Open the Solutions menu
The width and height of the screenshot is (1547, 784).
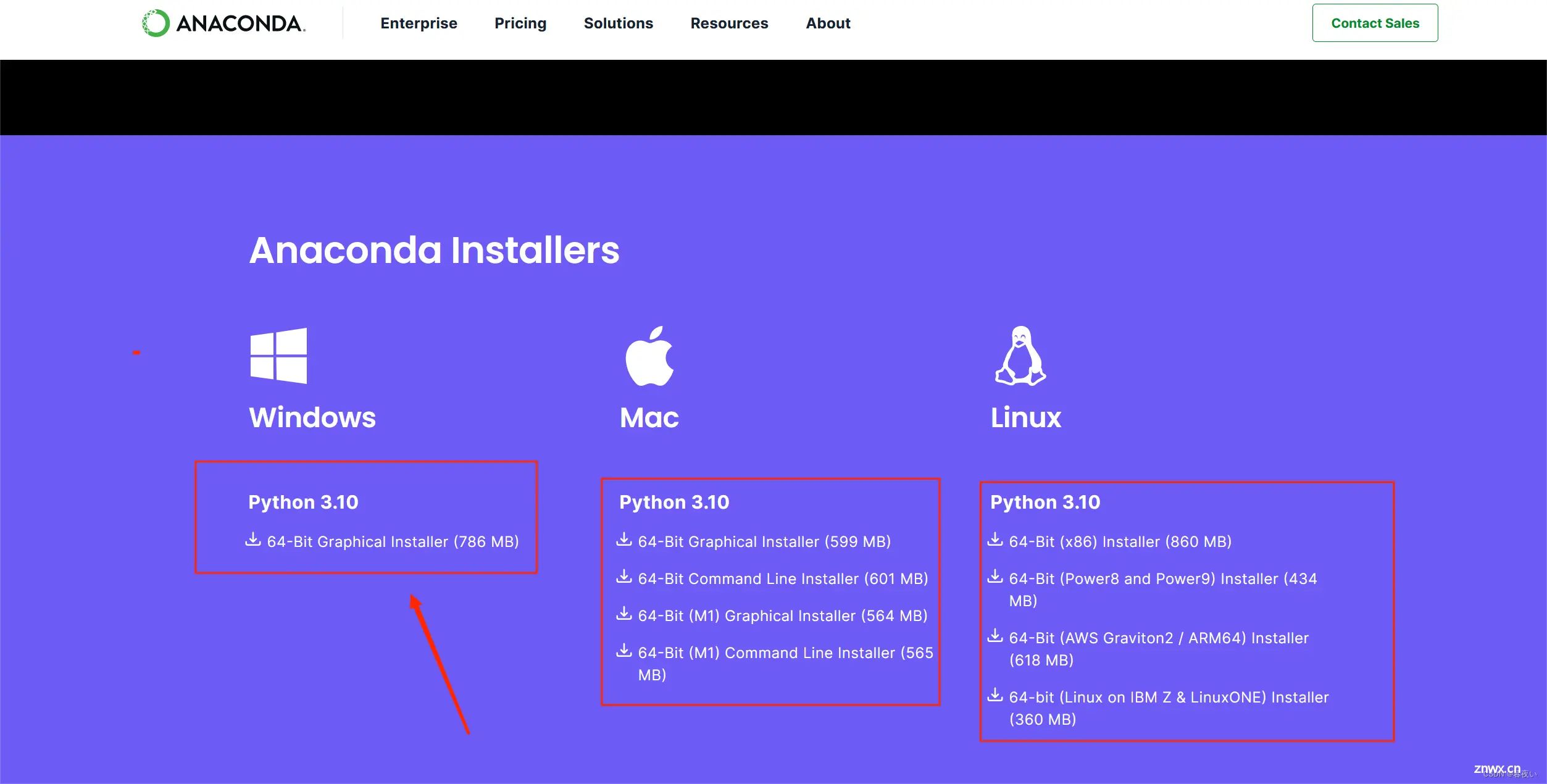pyautogui.click(x=618, y=23)
